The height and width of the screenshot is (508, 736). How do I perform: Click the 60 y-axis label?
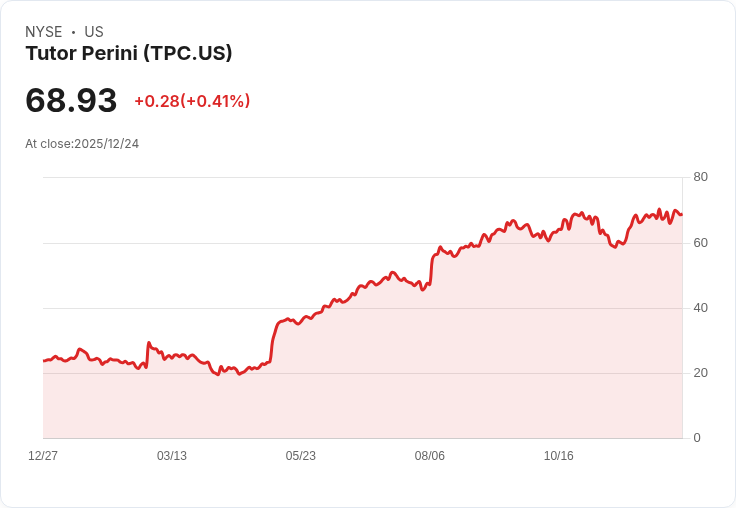700,243
